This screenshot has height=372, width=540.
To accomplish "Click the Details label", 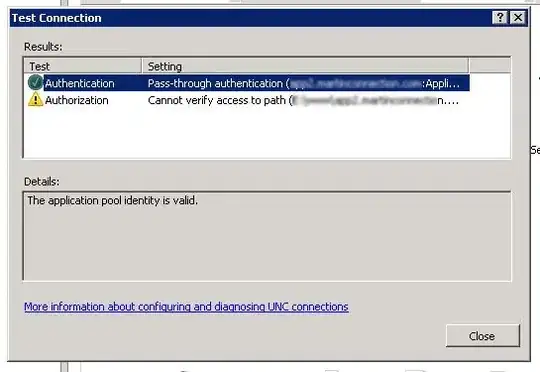I will coord(42,181).
